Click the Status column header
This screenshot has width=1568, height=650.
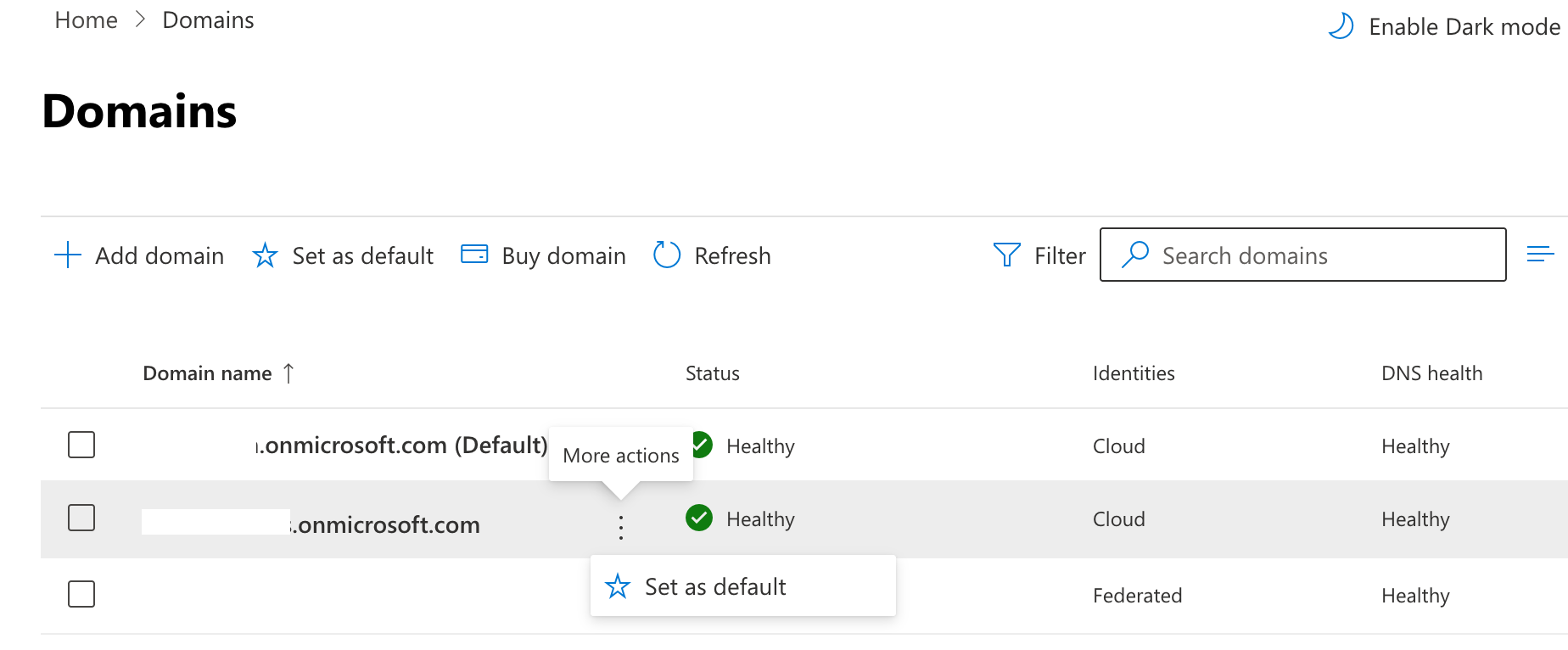(x=712, y=373)
